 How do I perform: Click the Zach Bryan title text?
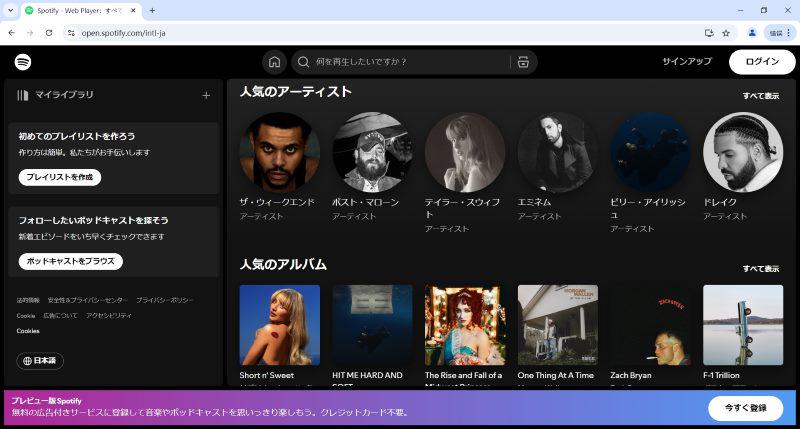point(631,375)
